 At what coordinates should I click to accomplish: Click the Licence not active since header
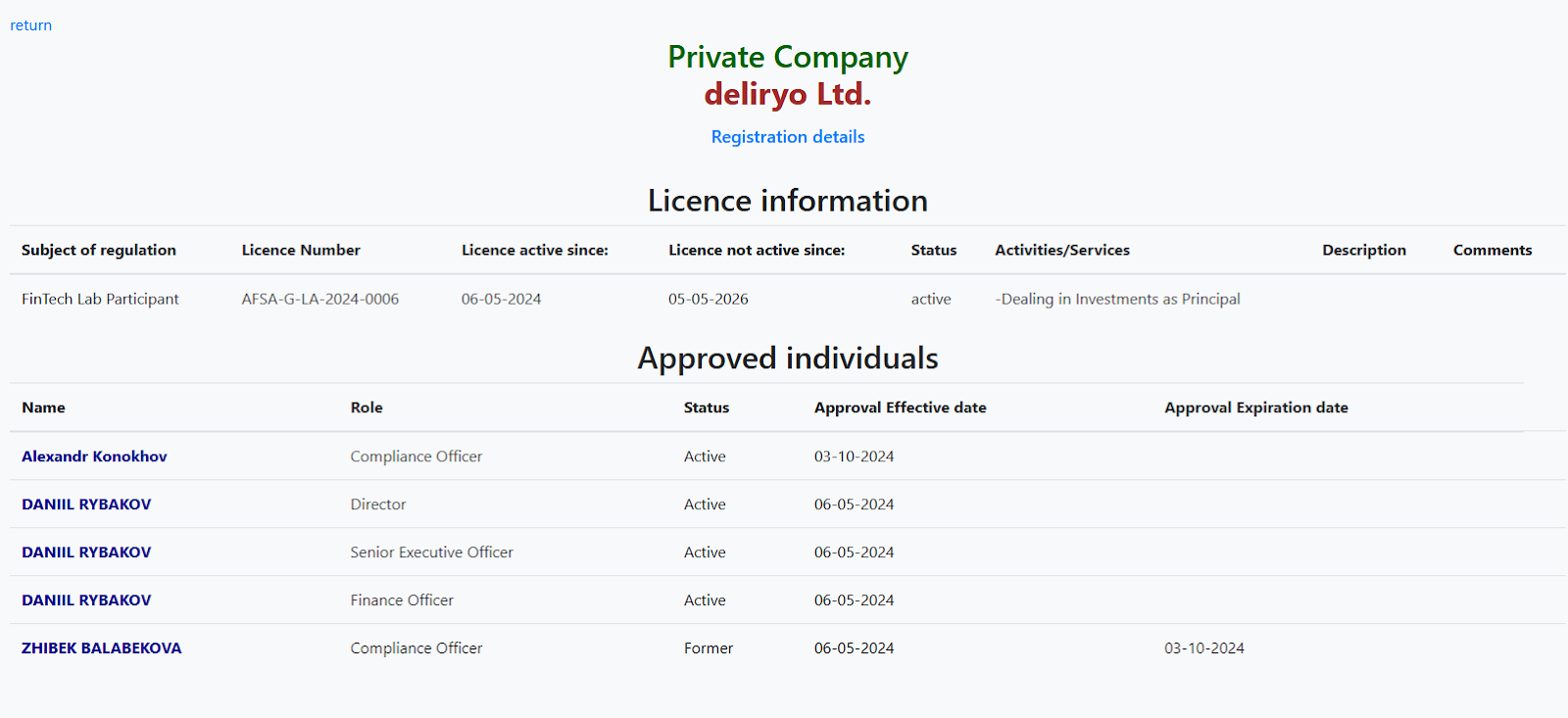pyautogui.click(x=757, y=250)
